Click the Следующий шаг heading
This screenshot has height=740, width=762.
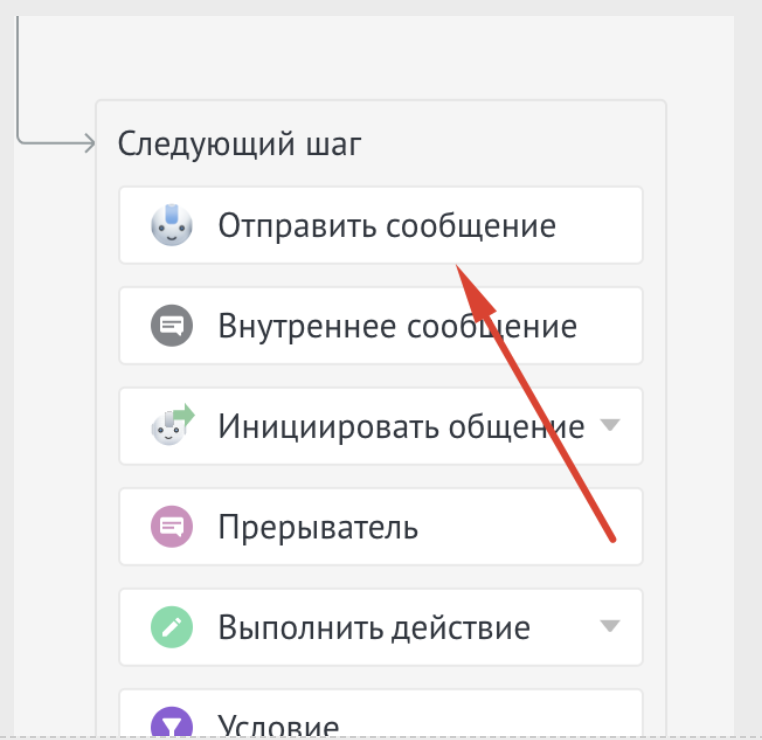tap(239, 144)
